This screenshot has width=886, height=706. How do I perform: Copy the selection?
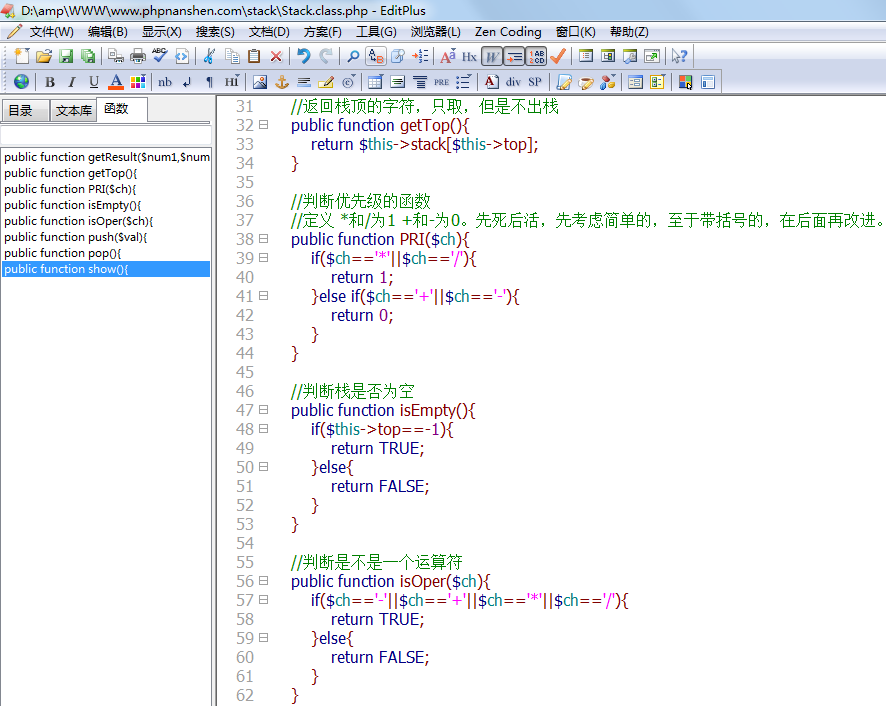point(232,56)
